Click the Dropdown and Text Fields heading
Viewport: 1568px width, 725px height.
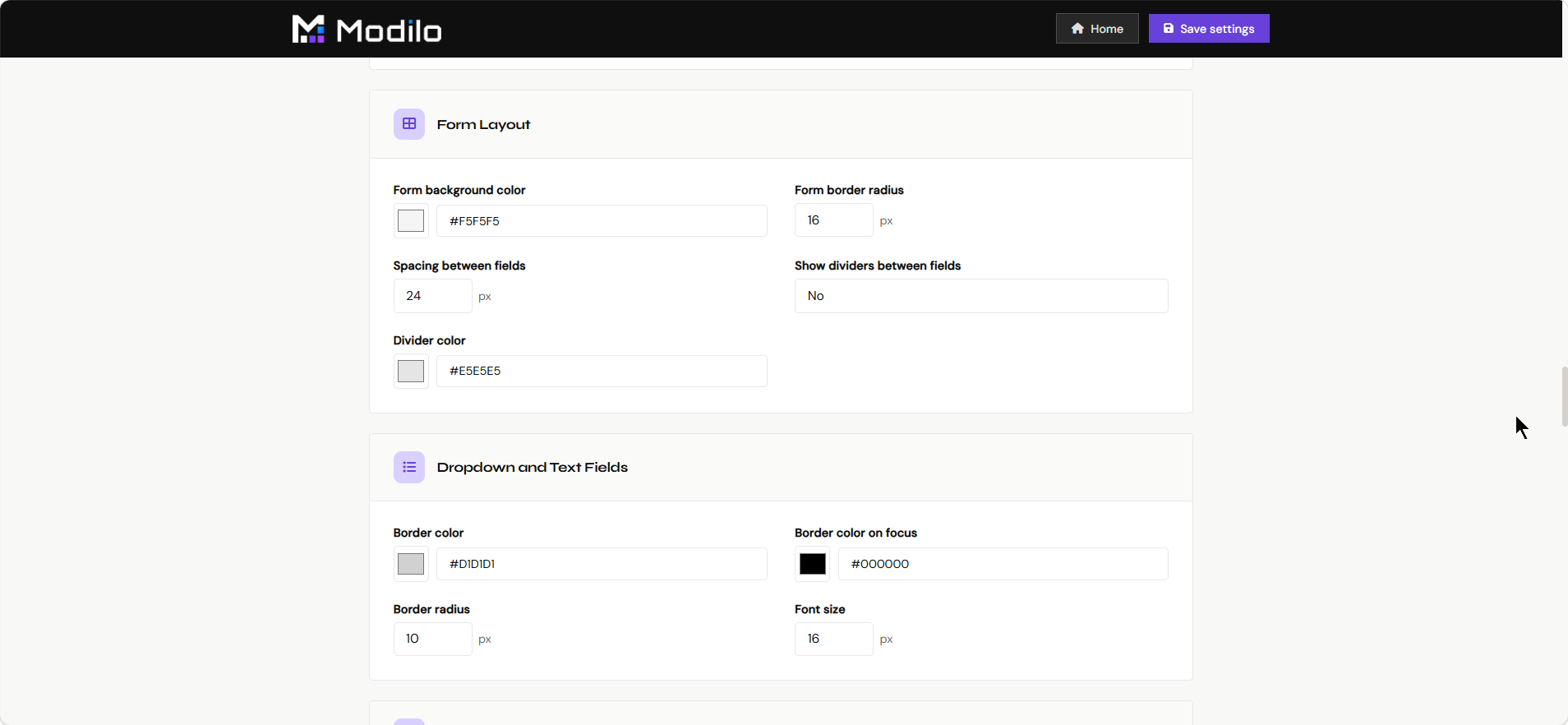point(532,467)
